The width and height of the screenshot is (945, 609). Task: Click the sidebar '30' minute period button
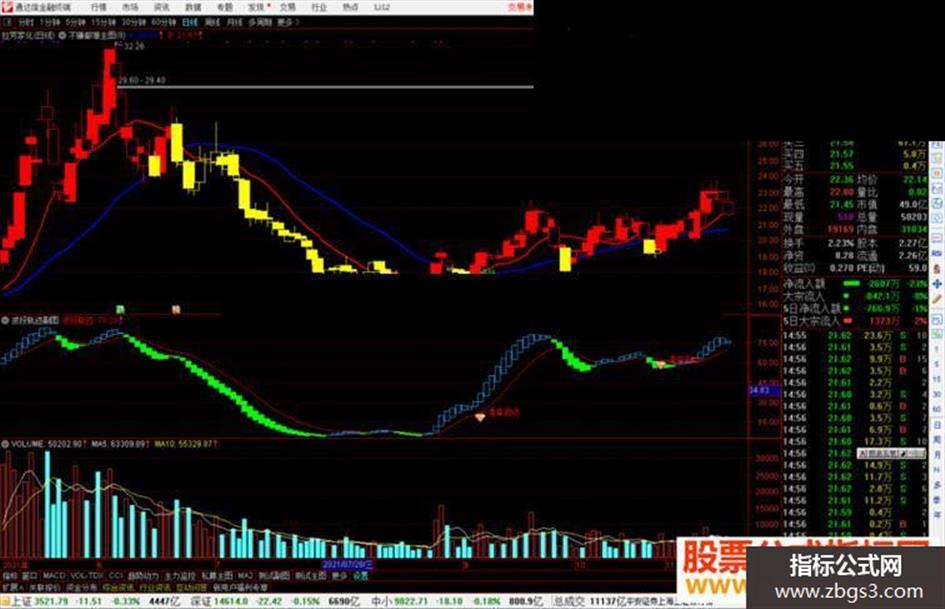(x=937, y=394)
